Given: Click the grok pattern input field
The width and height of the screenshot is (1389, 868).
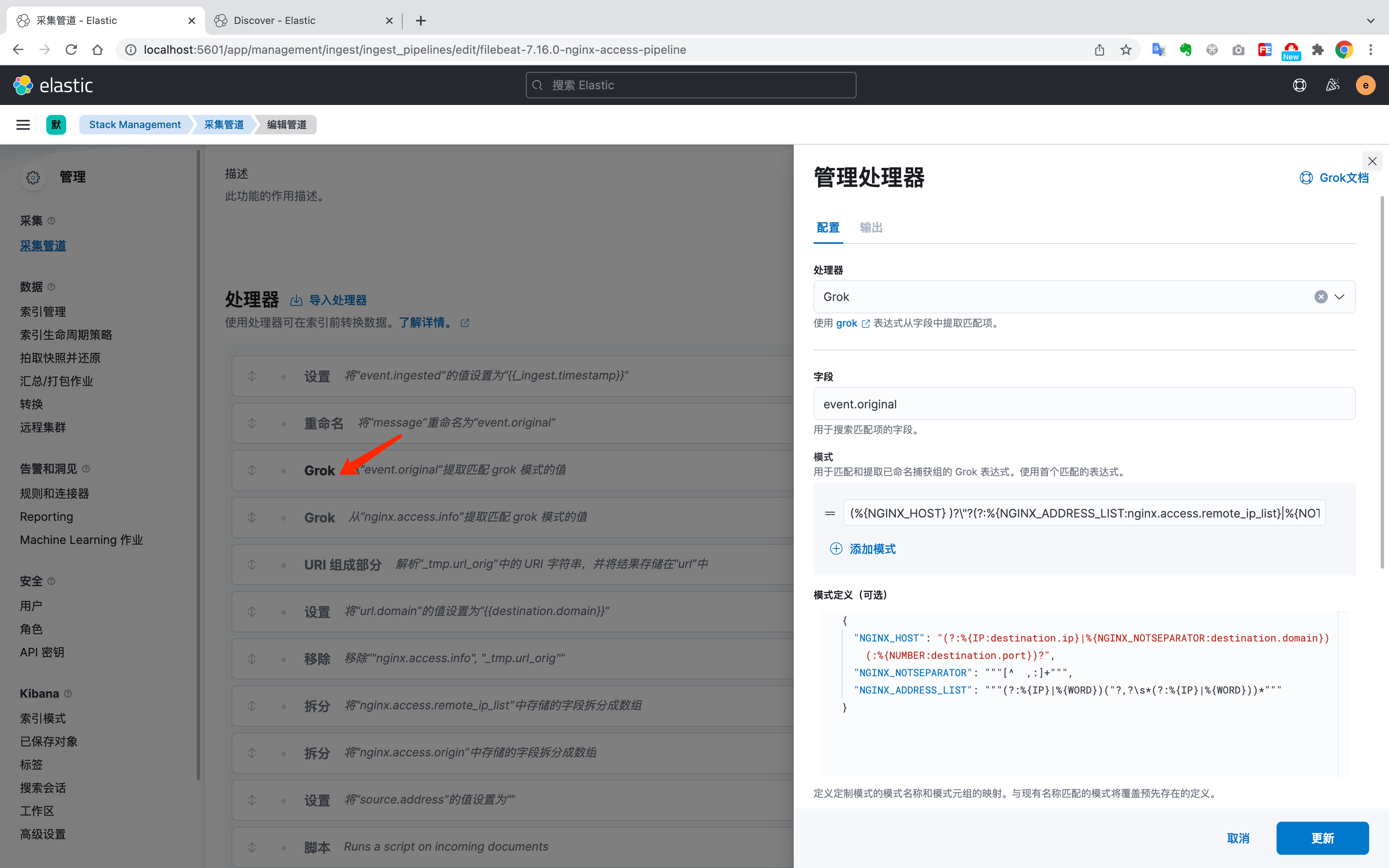Looking at the screenshot, I should click(1084, 513).
